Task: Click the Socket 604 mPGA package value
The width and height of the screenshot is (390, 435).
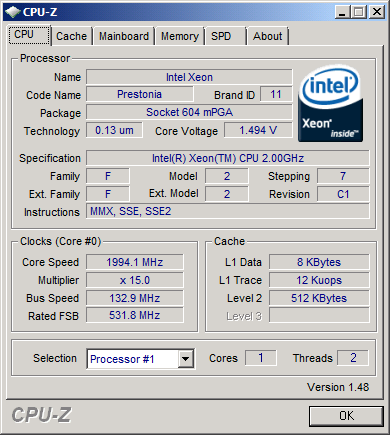Action: click(189, 112)
